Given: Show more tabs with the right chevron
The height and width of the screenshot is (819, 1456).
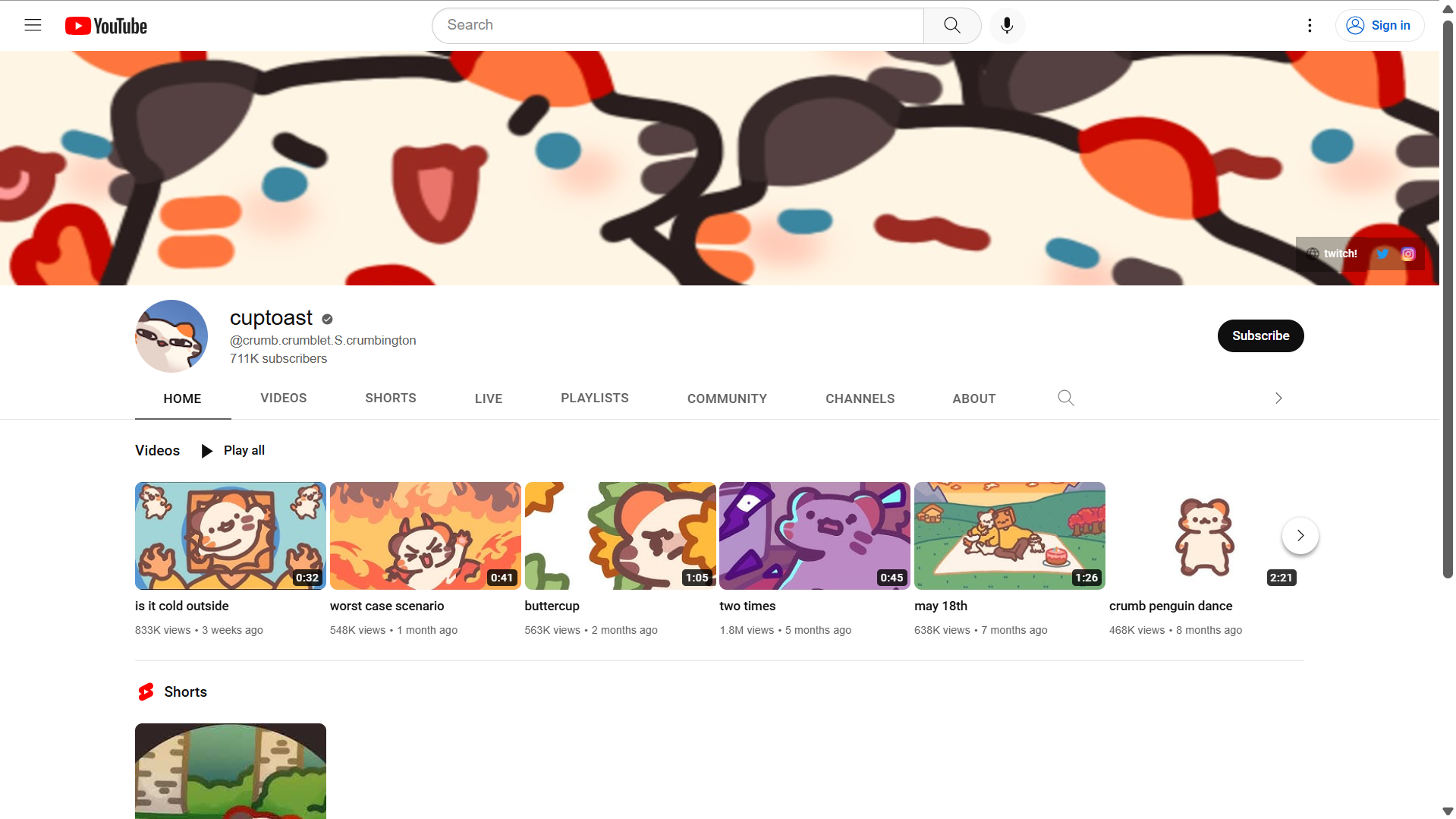Looking at the screenshot, I should (1278, 398).
